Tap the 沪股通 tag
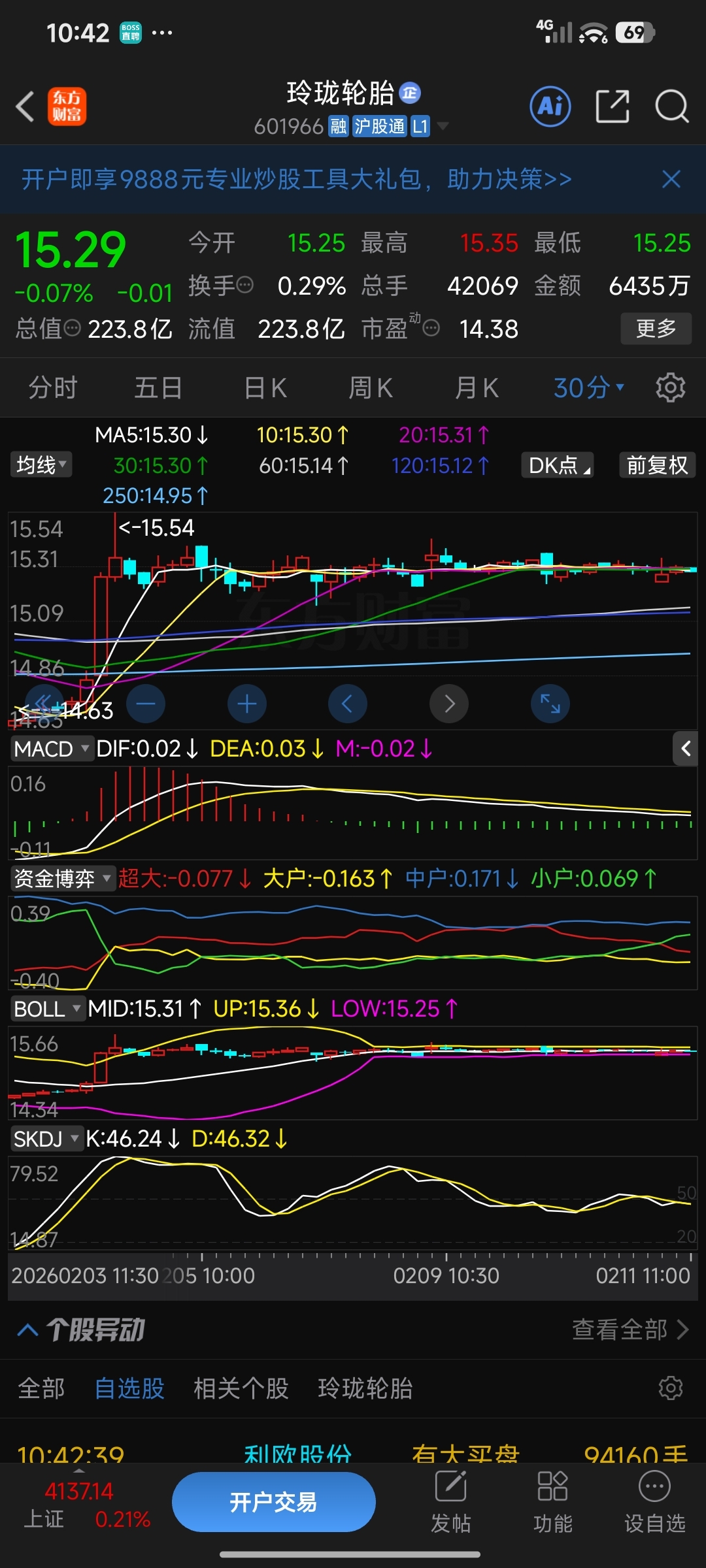The image size is (706, 1568). click(380, 126)
